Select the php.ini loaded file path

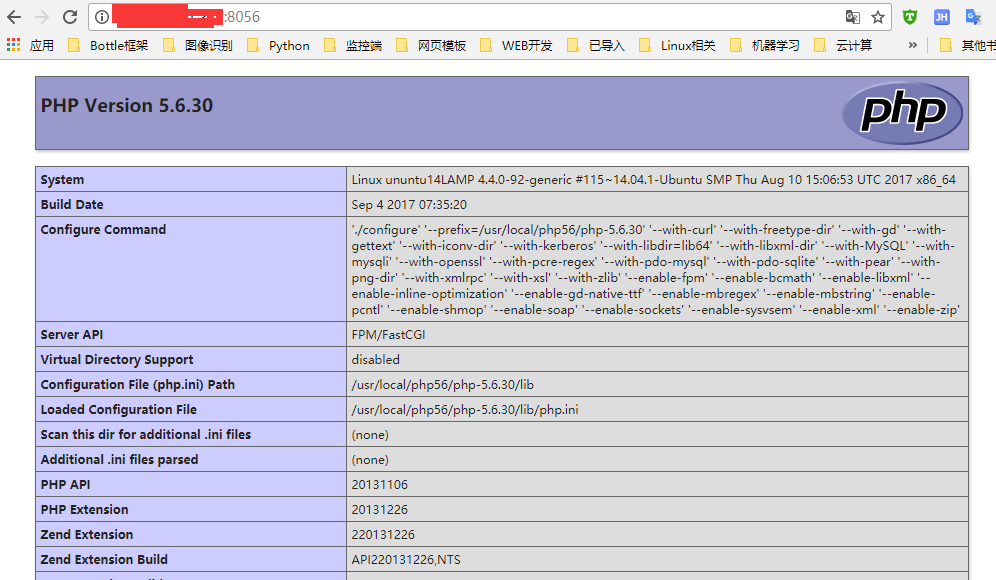465,410
